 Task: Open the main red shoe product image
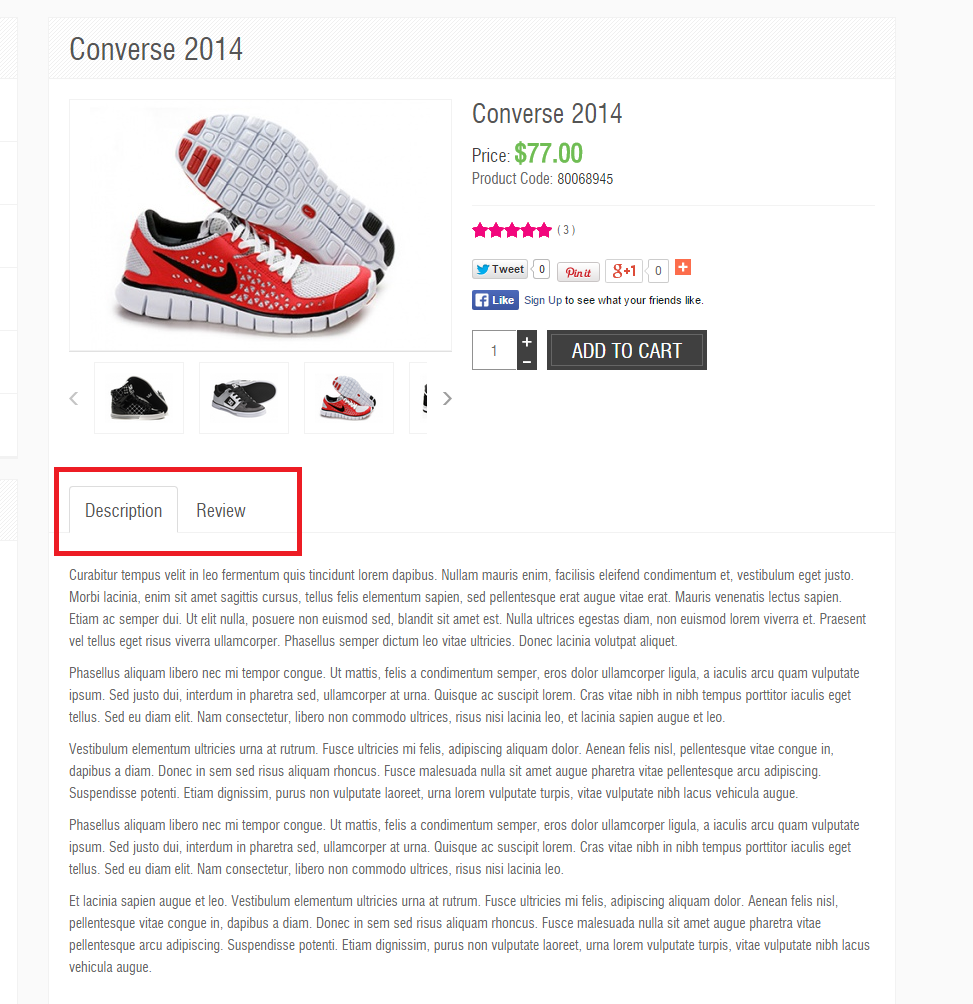(x=261, y=225)
